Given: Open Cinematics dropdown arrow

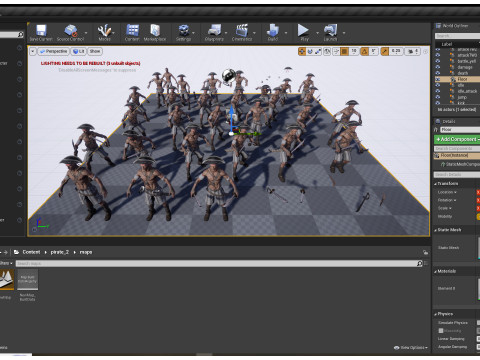Looking at the screenshot, I should click(254, 33).
